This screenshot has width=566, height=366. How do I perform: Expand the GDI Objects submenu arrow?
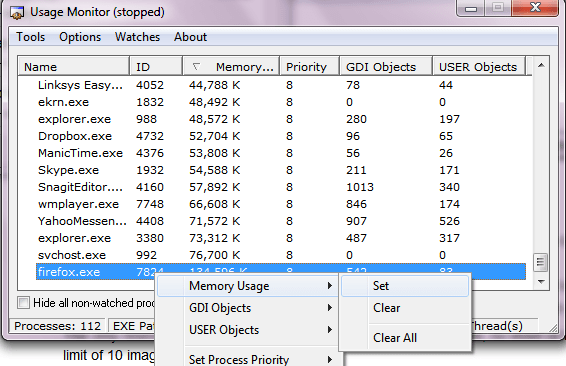(x=330, y=308)
